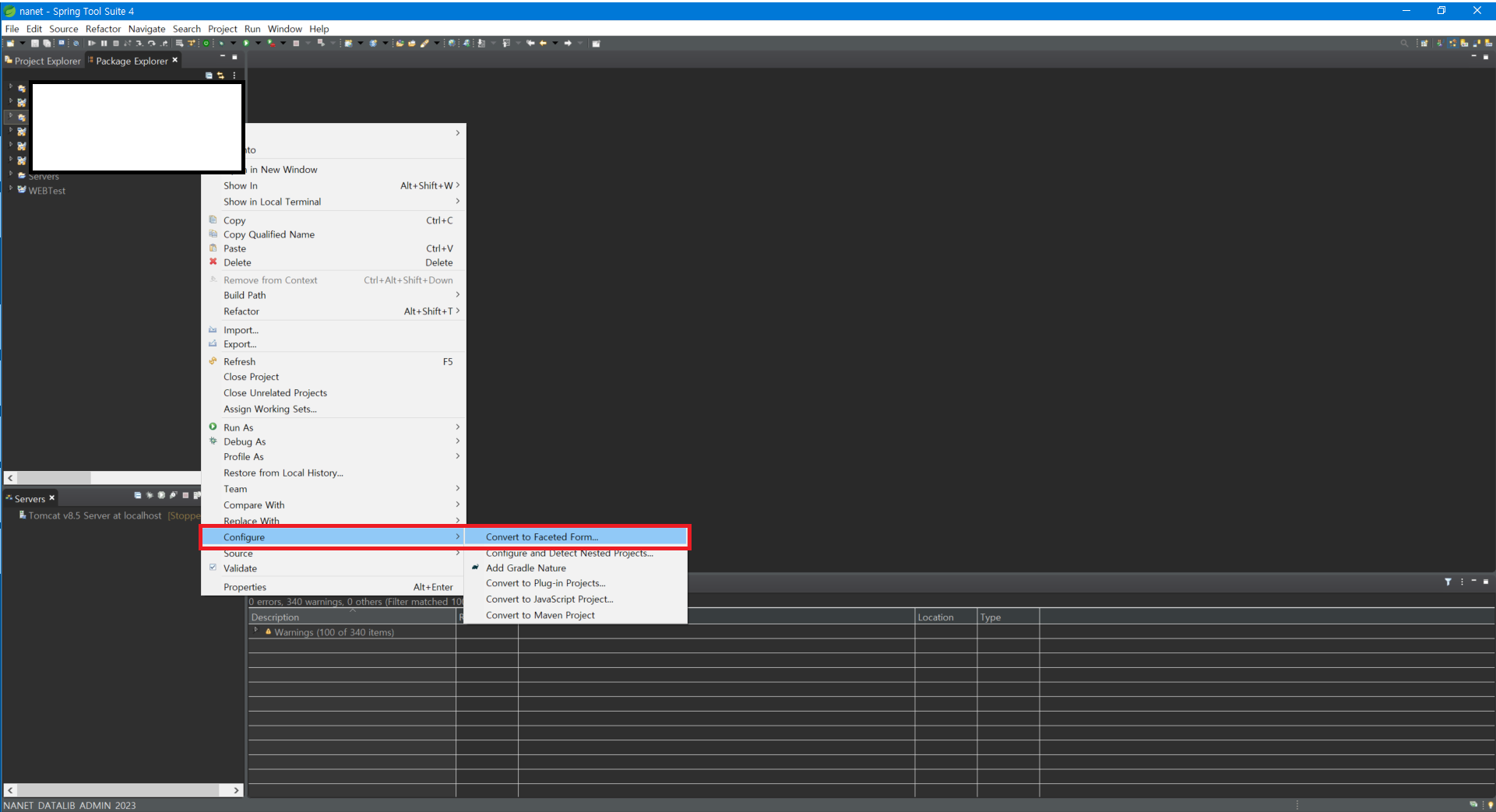The image size is (1496, 812).
Task: Open the Window menu
Action: click(285, 29)
